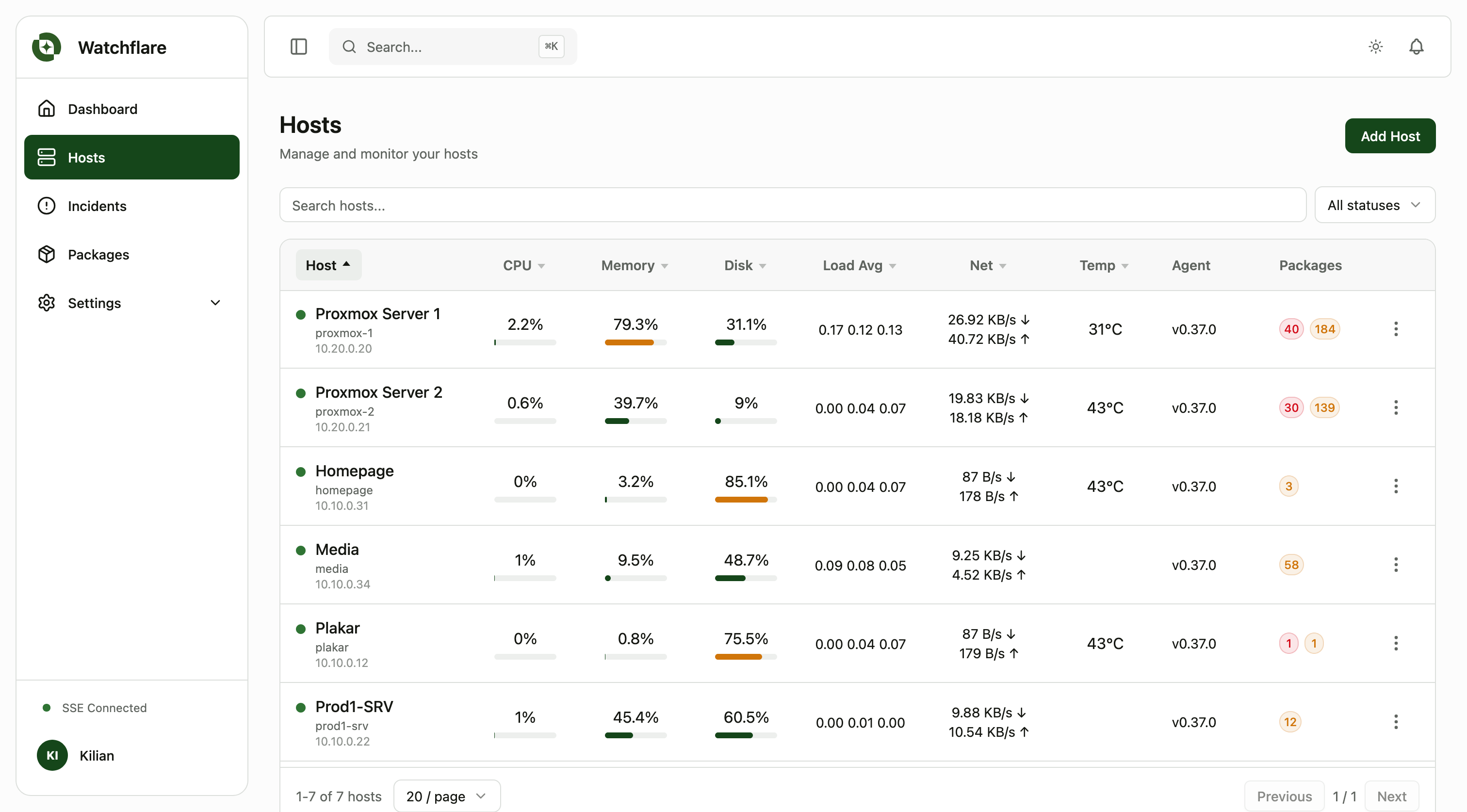Click the search magnifier icon
Screen dimensions: 1467x812
point(348,47)
